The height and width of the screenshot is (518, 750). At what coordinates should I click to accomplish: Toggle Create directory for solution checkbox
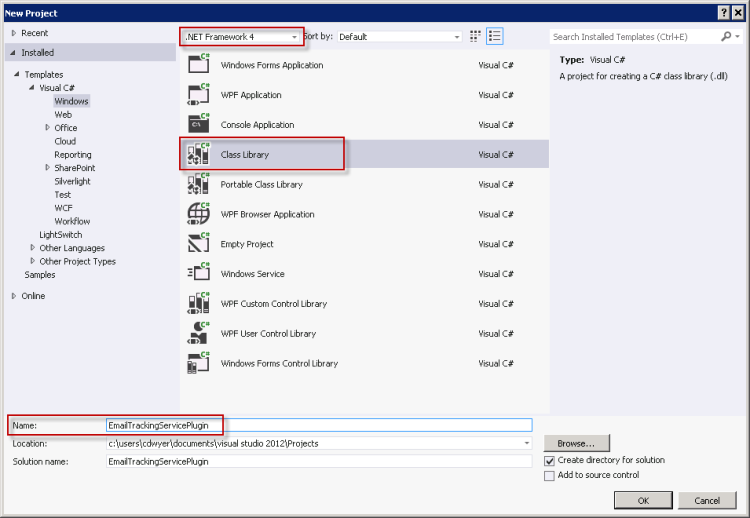550,461
